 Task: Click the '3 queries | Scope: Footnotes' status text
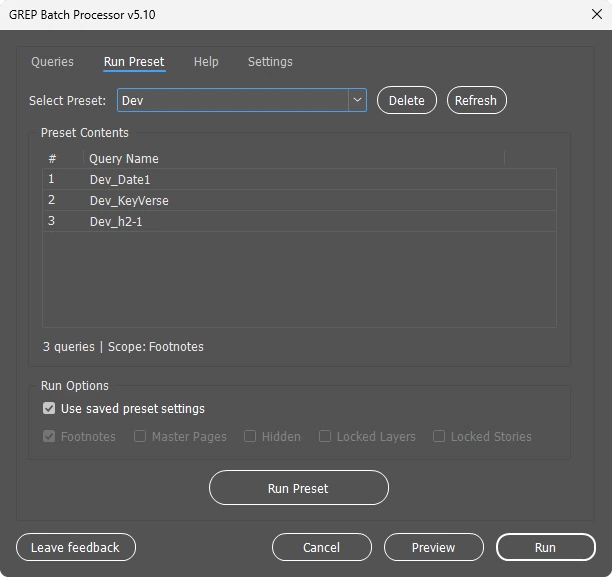pyautogui.click(x=123, y=347)
